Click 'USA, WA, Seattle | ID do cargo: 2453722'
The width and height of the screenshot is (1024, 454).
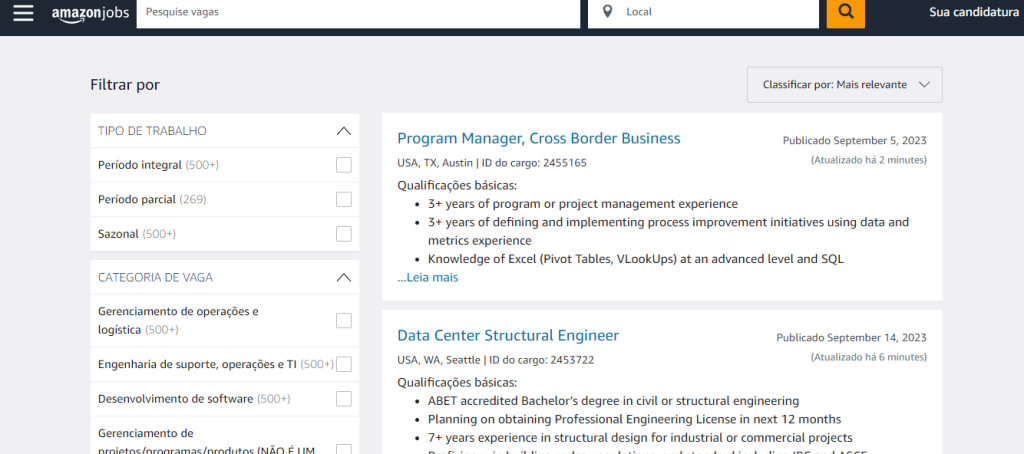tap(496, 360)
